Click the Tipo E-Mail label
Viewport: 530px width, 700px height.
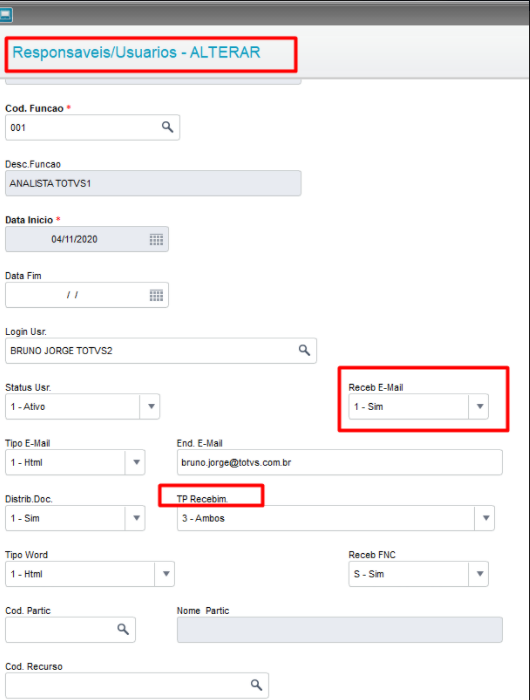click(28, 443)
